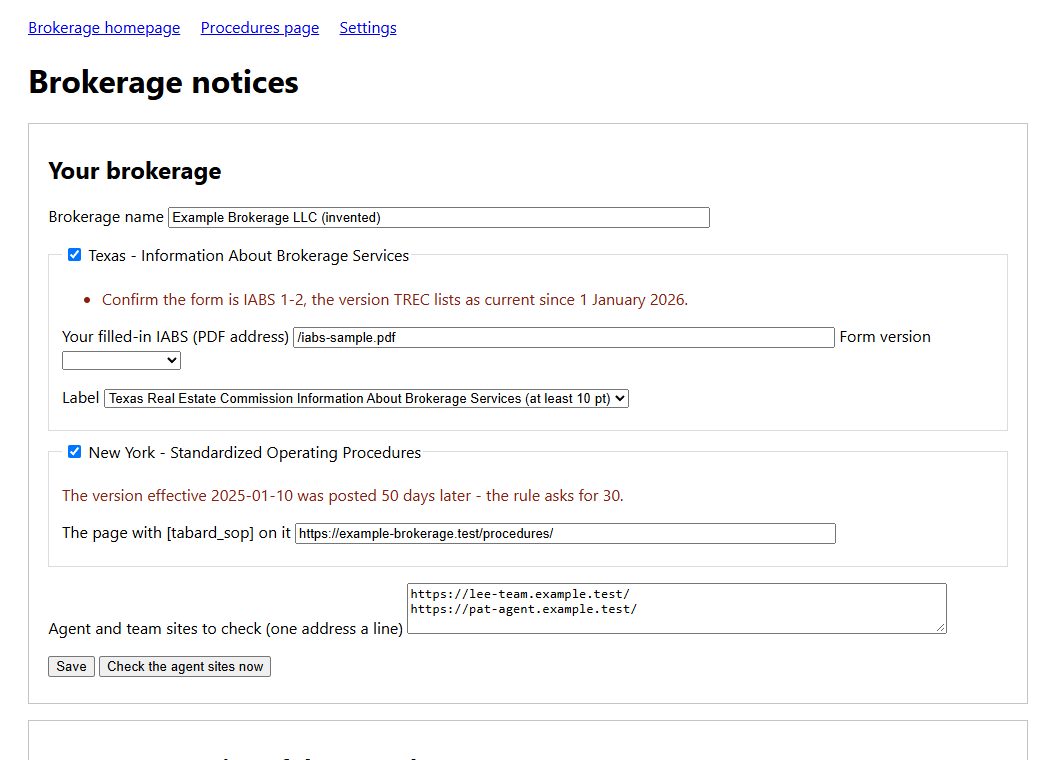Open the Settings link

click(368, 28)
